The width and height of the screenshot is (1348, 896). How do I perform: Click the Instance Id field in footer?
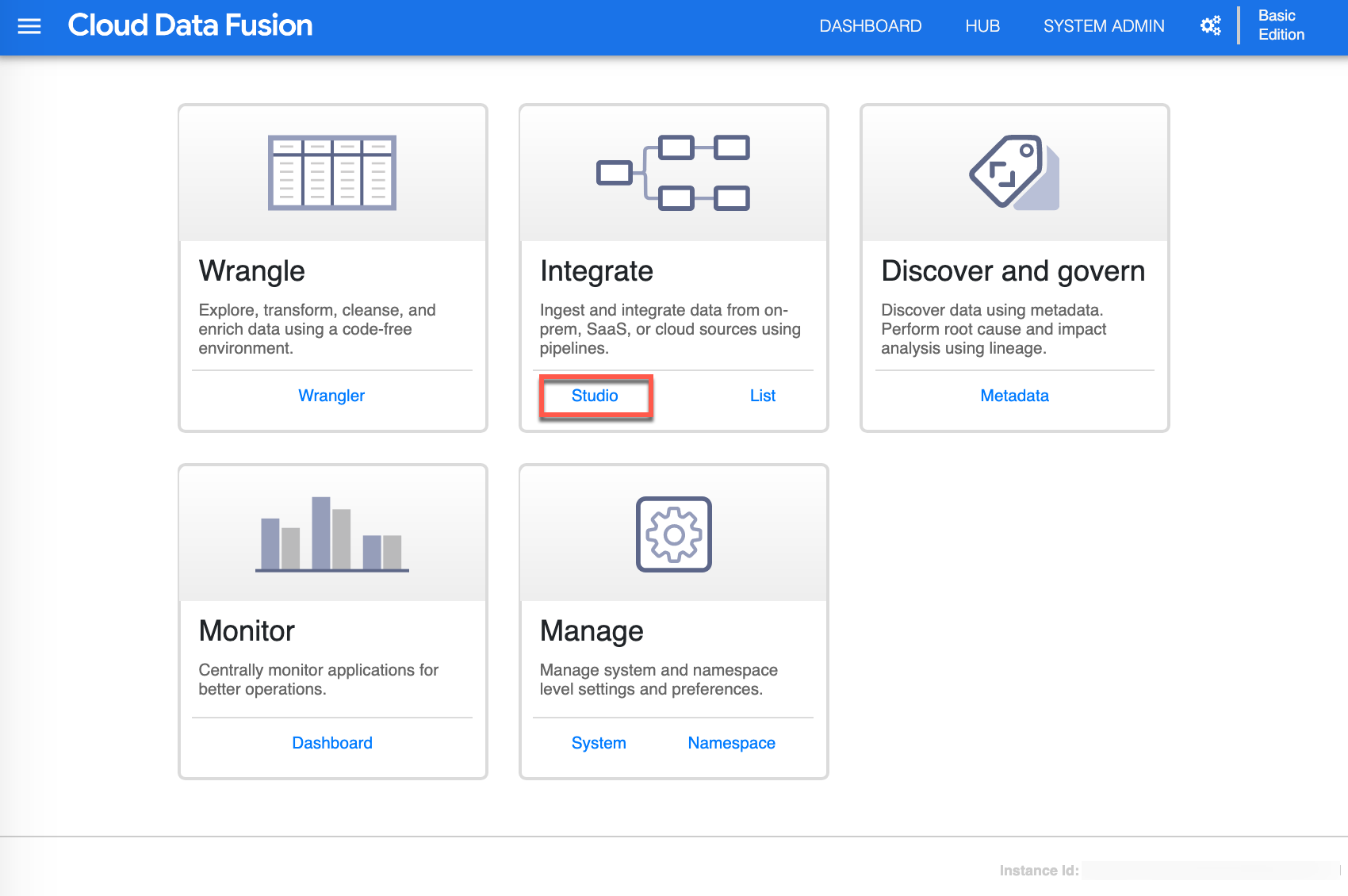click(x=1210, y=871)
